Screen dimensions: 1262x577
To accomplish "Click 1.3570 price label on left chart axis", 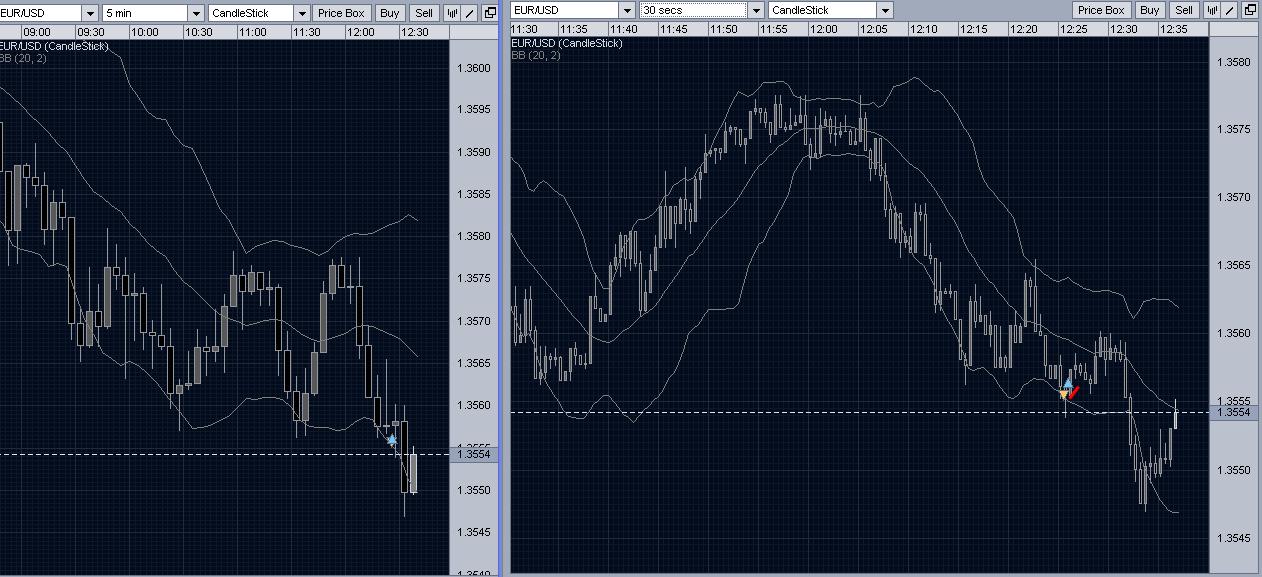I will 473,321.
